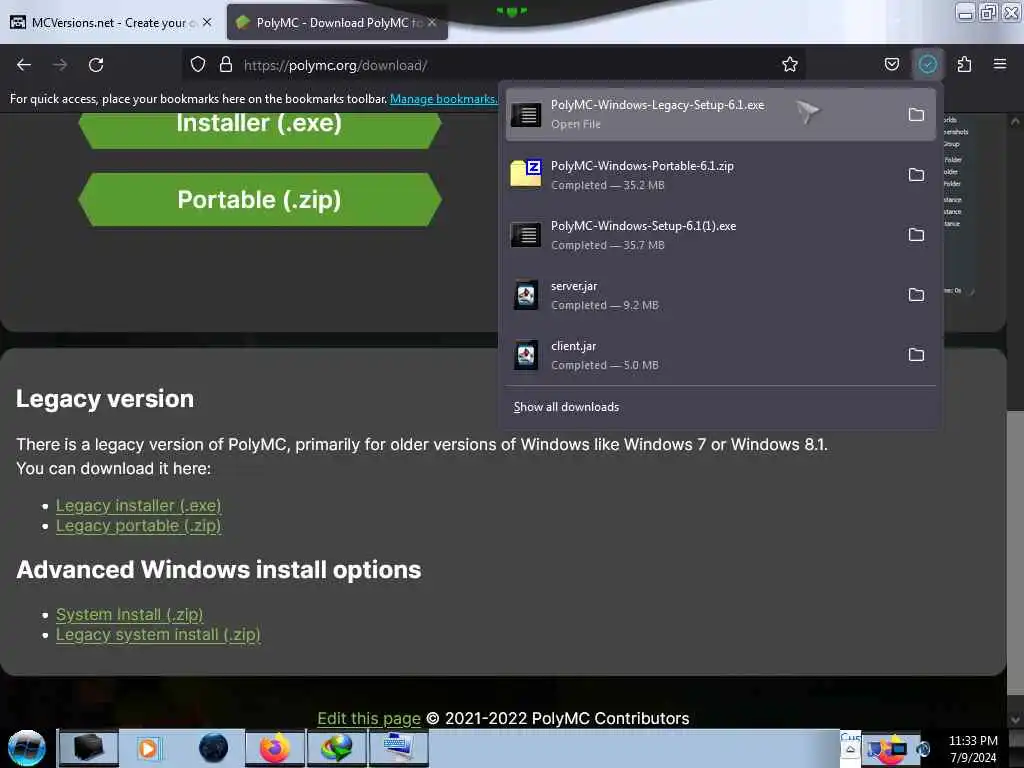The height and width of the screenshot is (768, 1024).
Task: Show PolyMC-Windows-Legacy-Setup-6.1.exe in folder
Action: point(916,115)
